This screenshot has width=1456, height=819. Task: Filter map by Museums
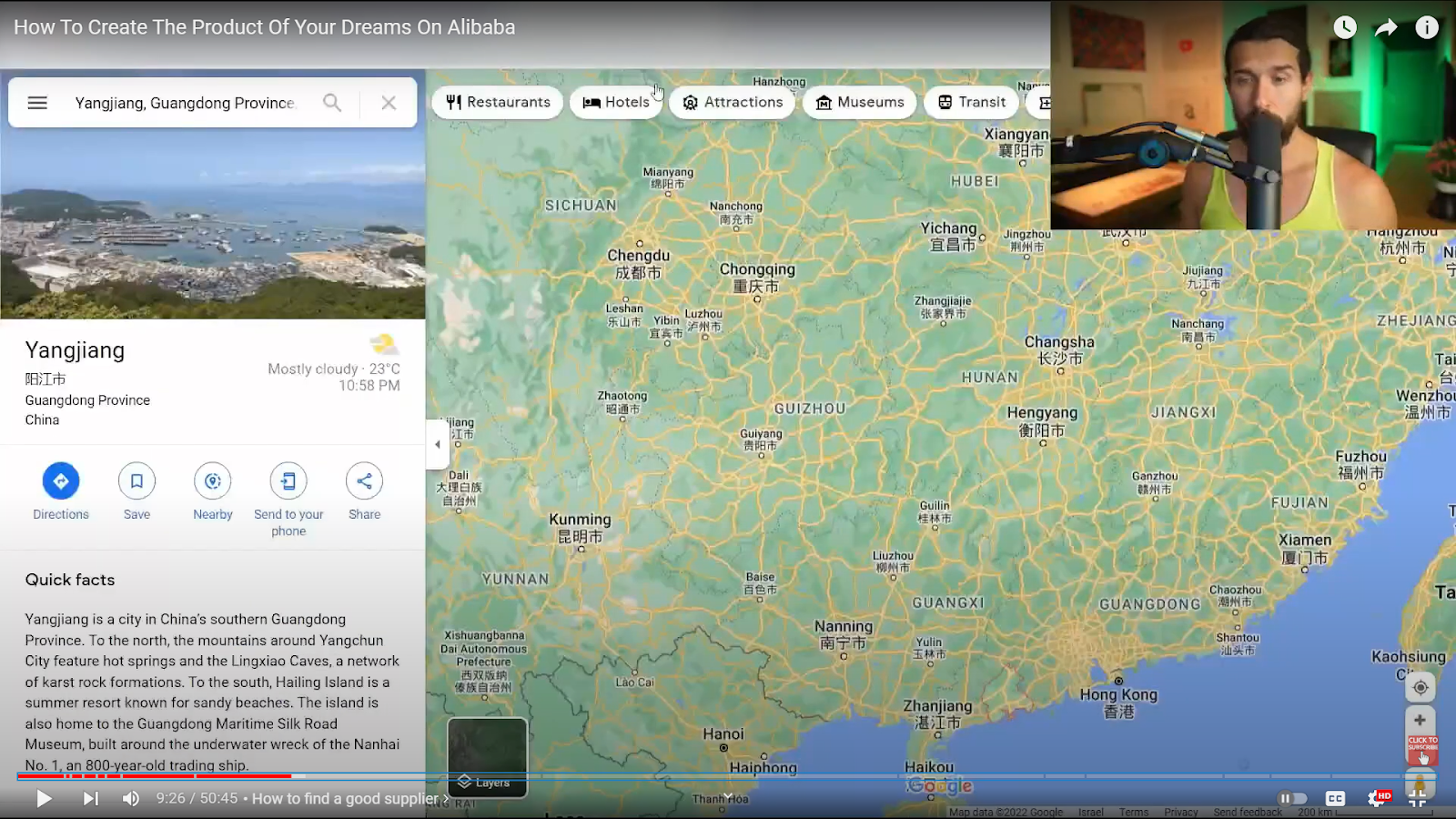860,102
